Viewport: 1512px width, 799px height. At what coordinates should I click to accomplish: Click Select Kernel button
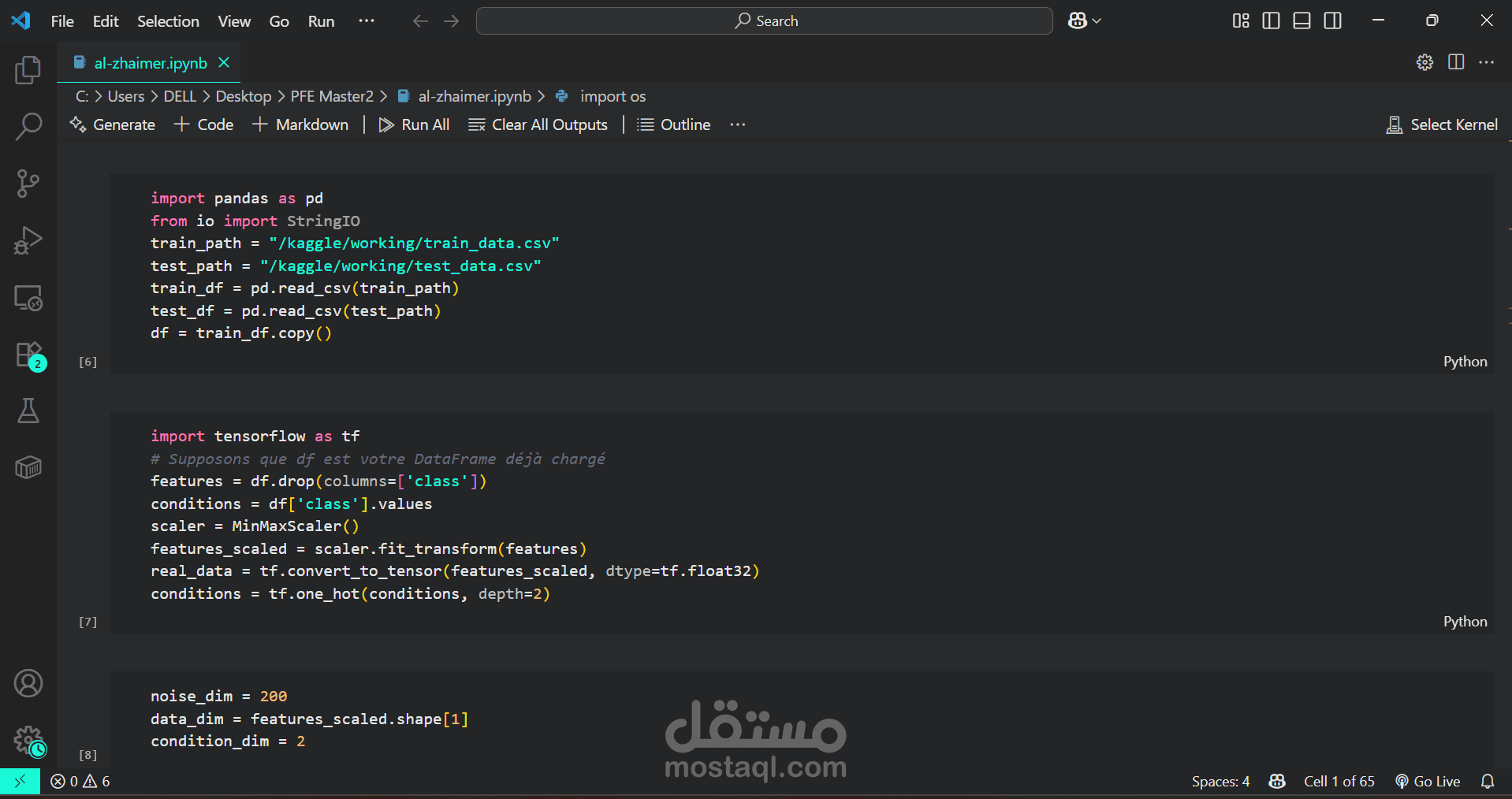coord(1442,124)
